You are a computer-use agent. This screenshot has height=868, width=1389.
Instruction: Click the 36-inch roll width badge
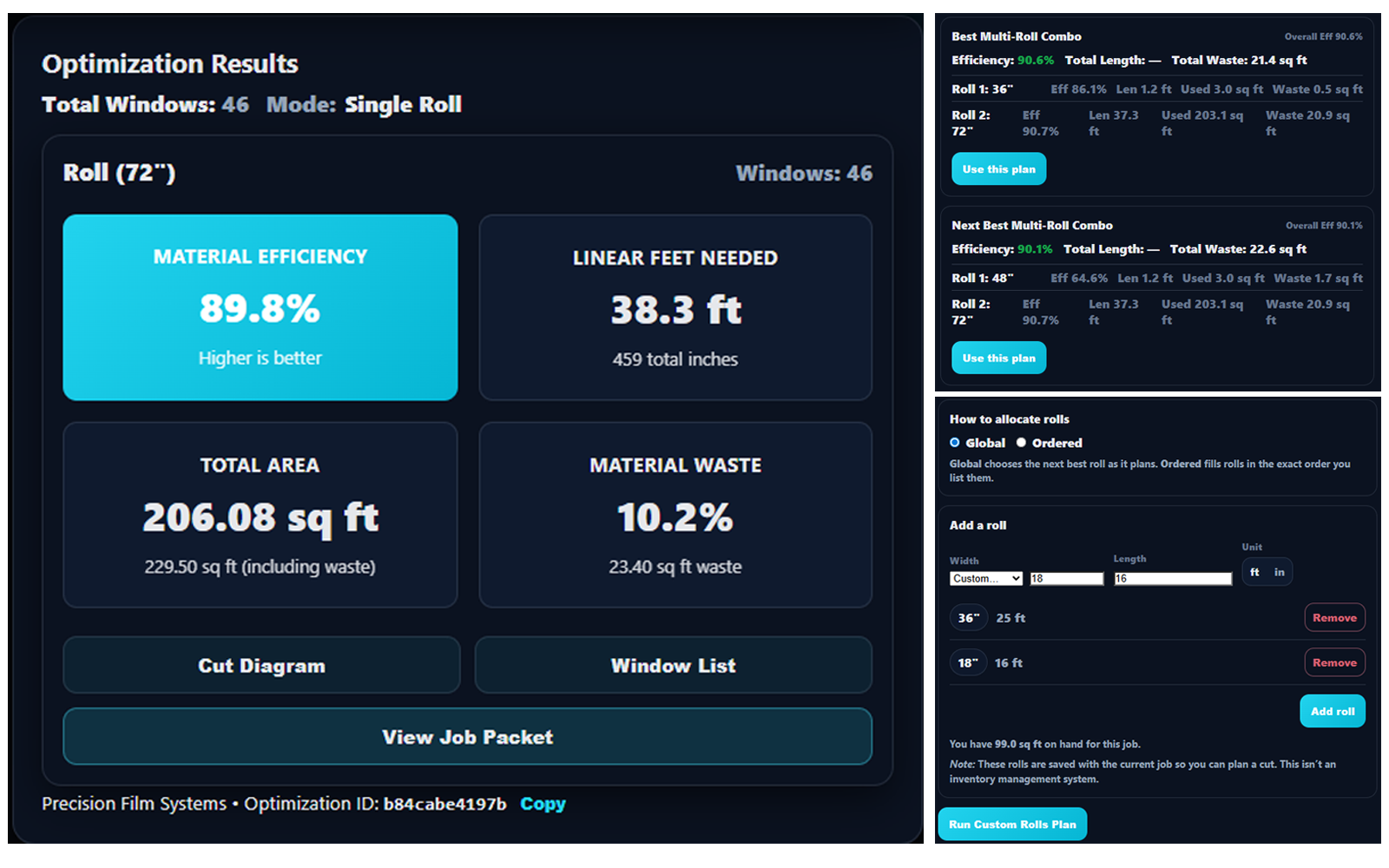pyautogui.click(x=969, y=617)
